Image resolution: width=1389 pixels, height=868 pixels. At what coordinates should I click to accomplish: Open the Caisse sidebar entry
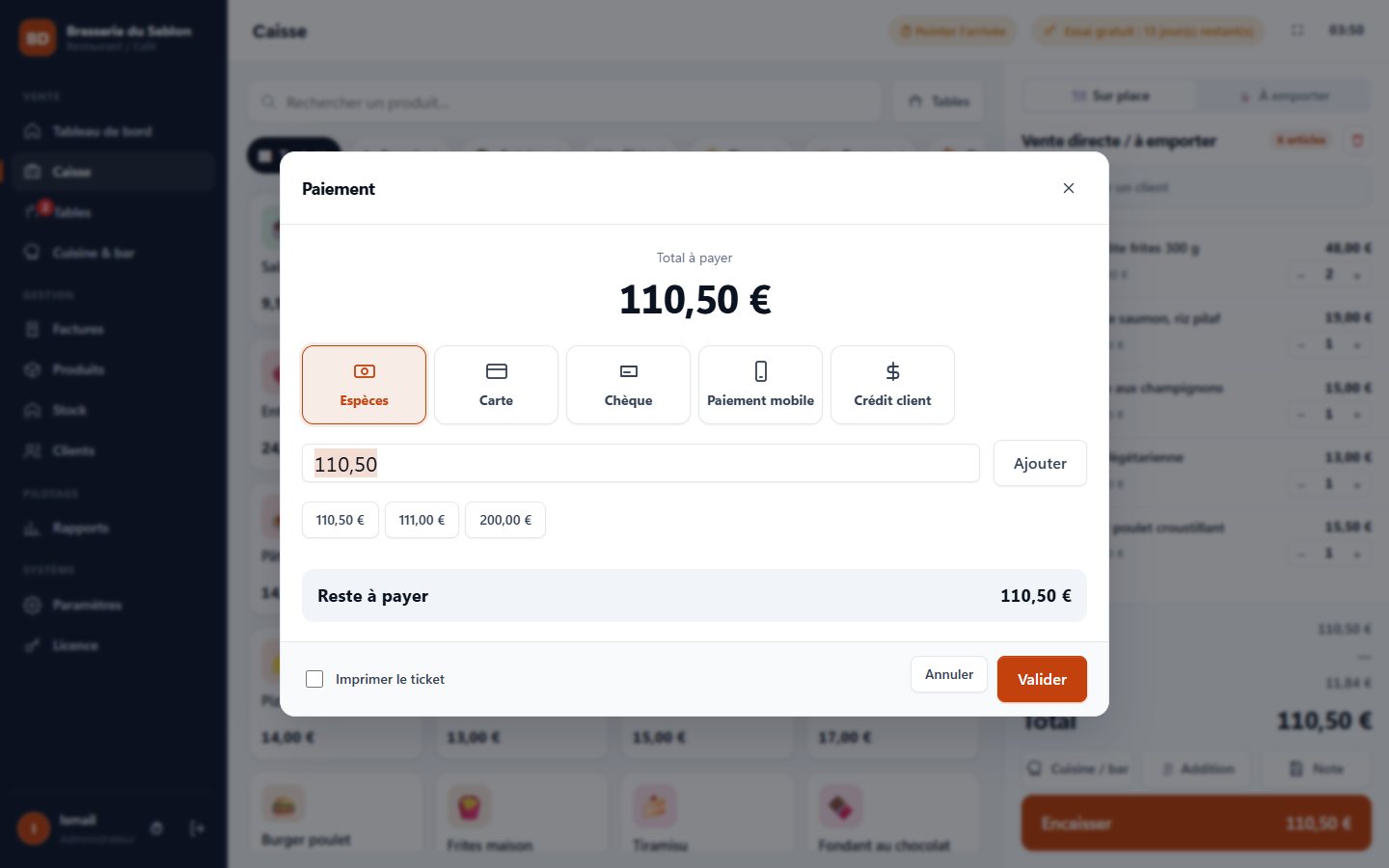[x=114, y=172]
